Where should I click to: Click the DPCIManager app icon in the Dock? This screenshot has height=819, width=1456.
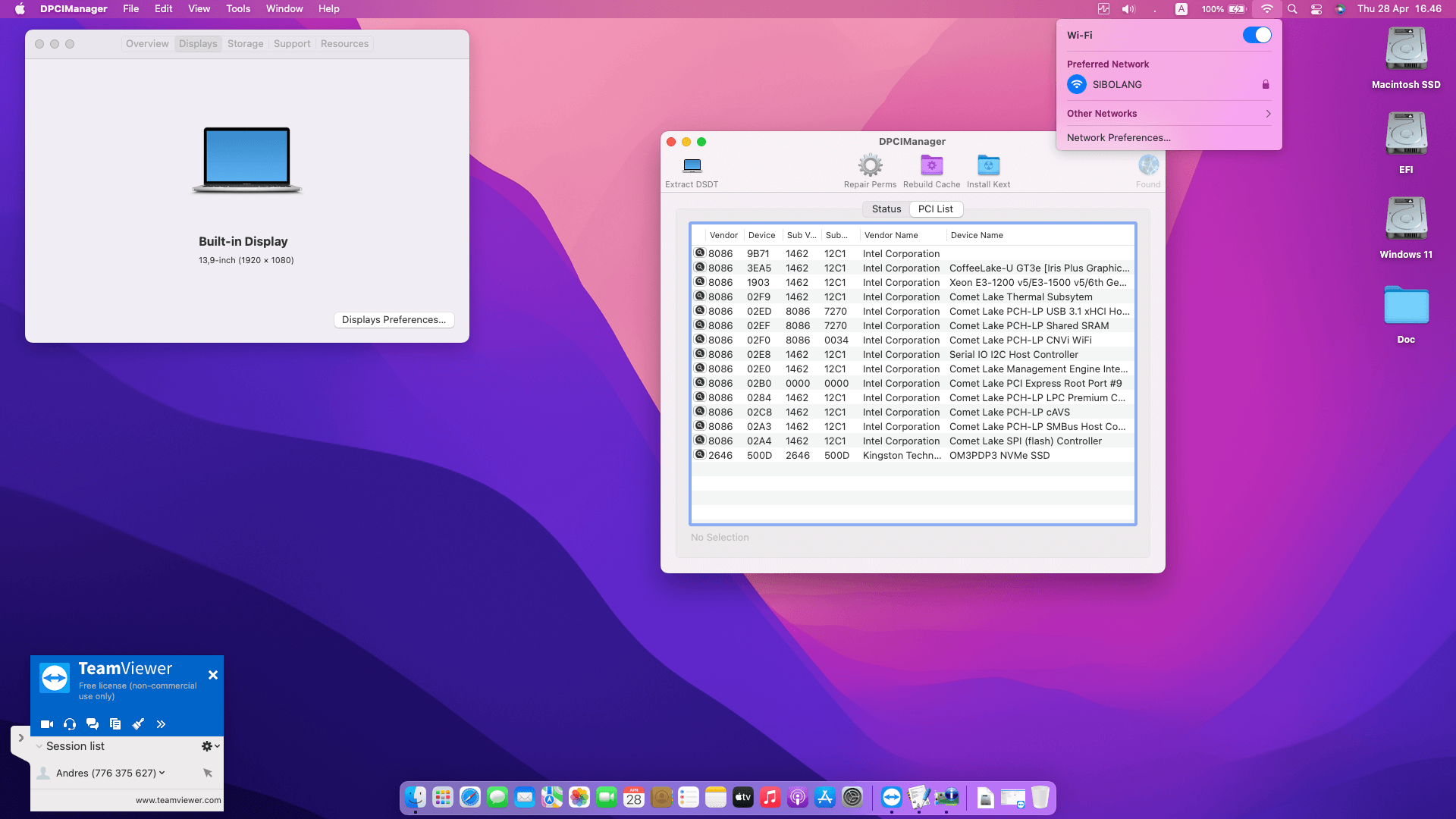pyautogui.click(x=946, y=797)
